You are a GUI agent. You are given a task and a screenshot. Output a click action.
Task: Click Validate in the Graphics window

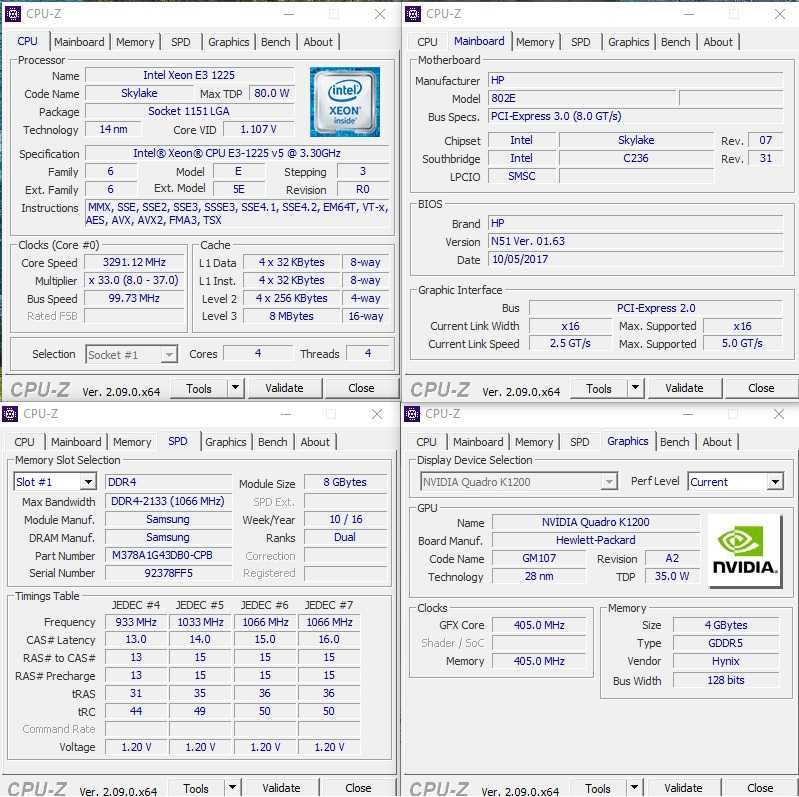[683, 788]
